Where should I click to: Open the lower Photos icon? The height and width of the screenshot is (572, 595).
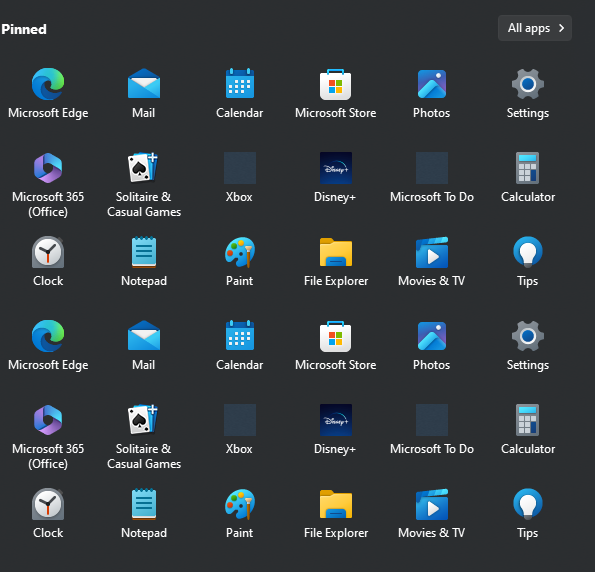tap(432, 336)
